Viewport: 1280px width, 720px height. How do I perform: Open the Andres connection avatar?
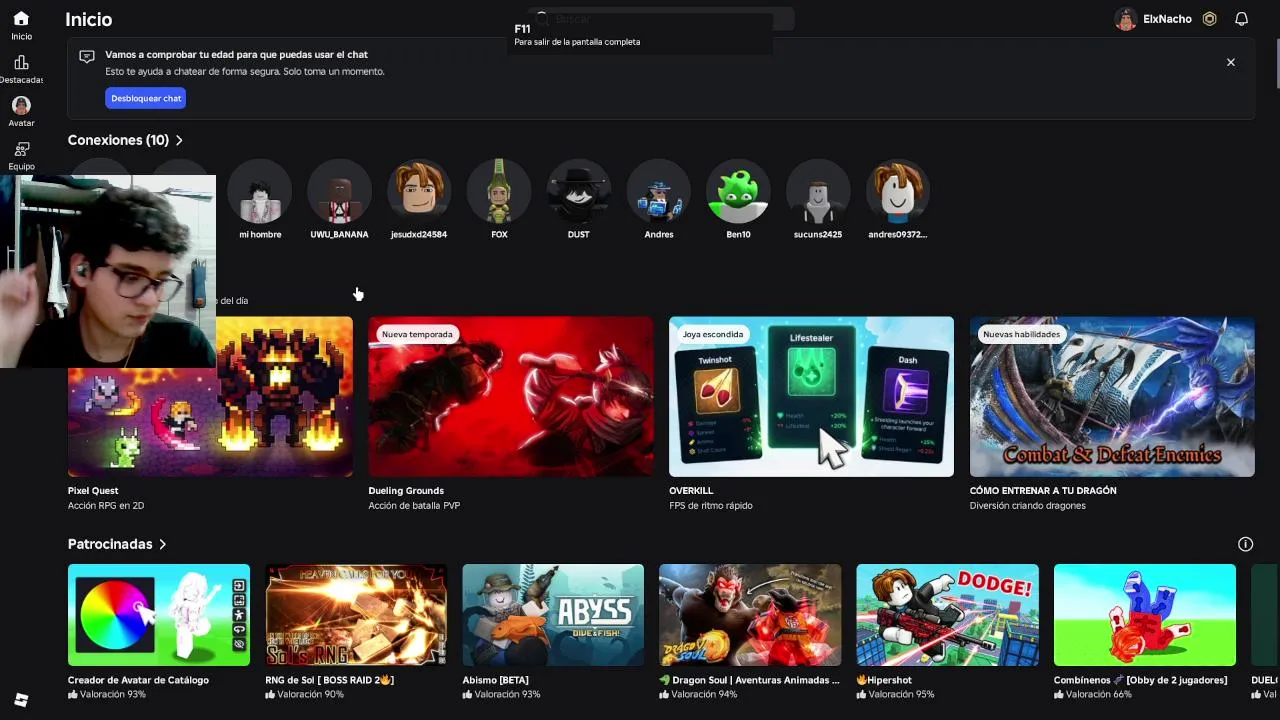(x=659, y=191)
